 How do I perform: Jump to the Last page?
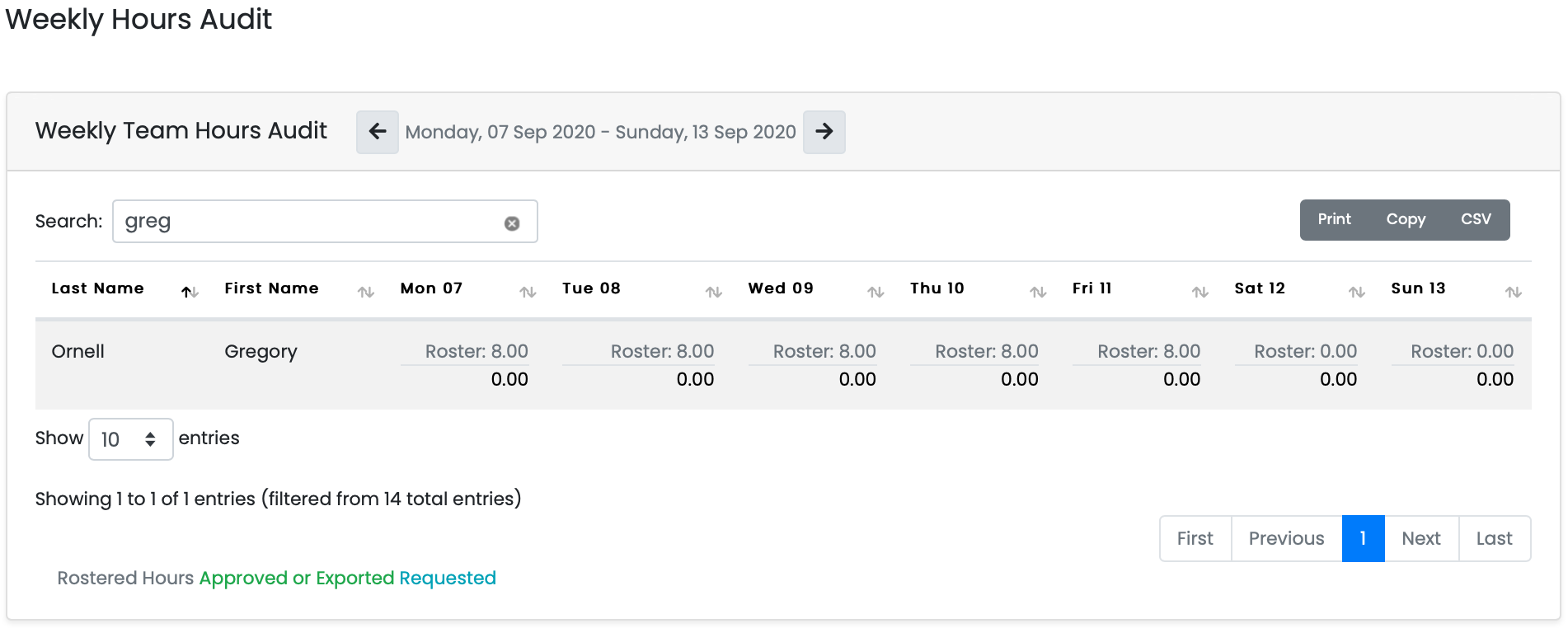[1494, 538]
